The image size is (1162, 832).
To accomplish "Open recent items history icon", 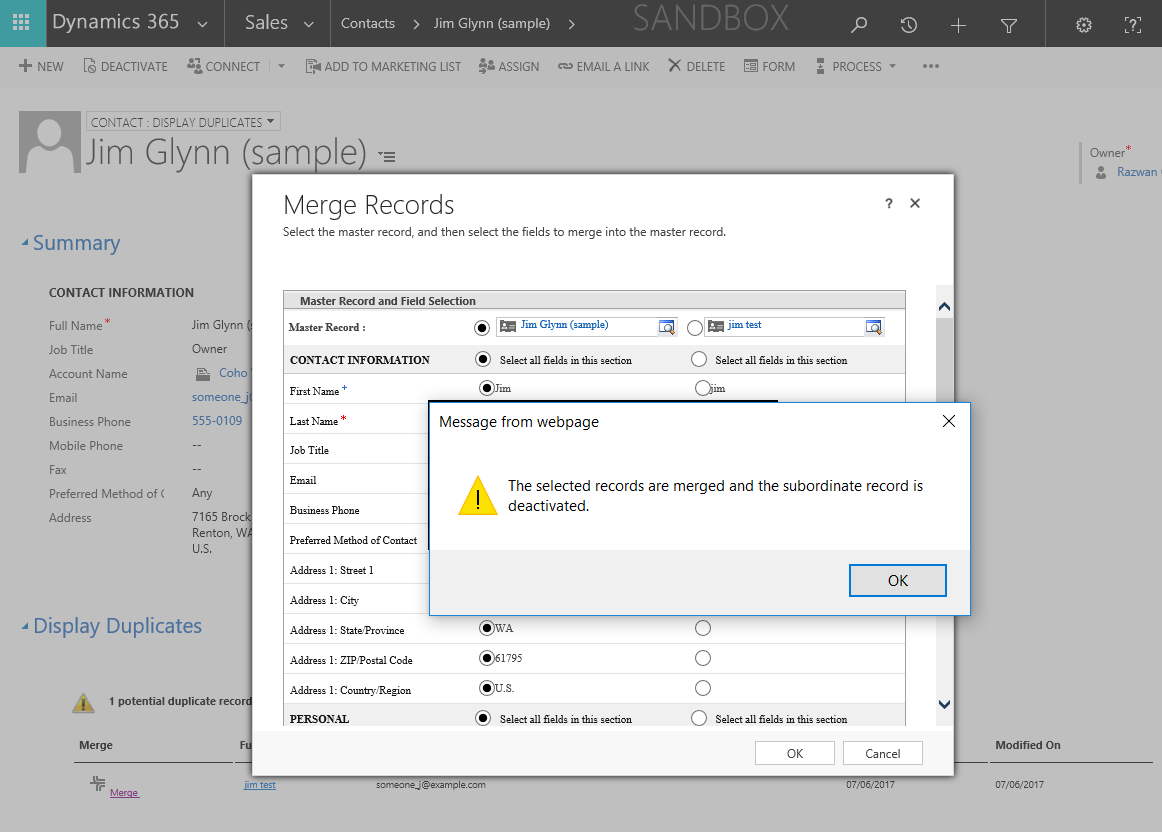I will point(909,25).
